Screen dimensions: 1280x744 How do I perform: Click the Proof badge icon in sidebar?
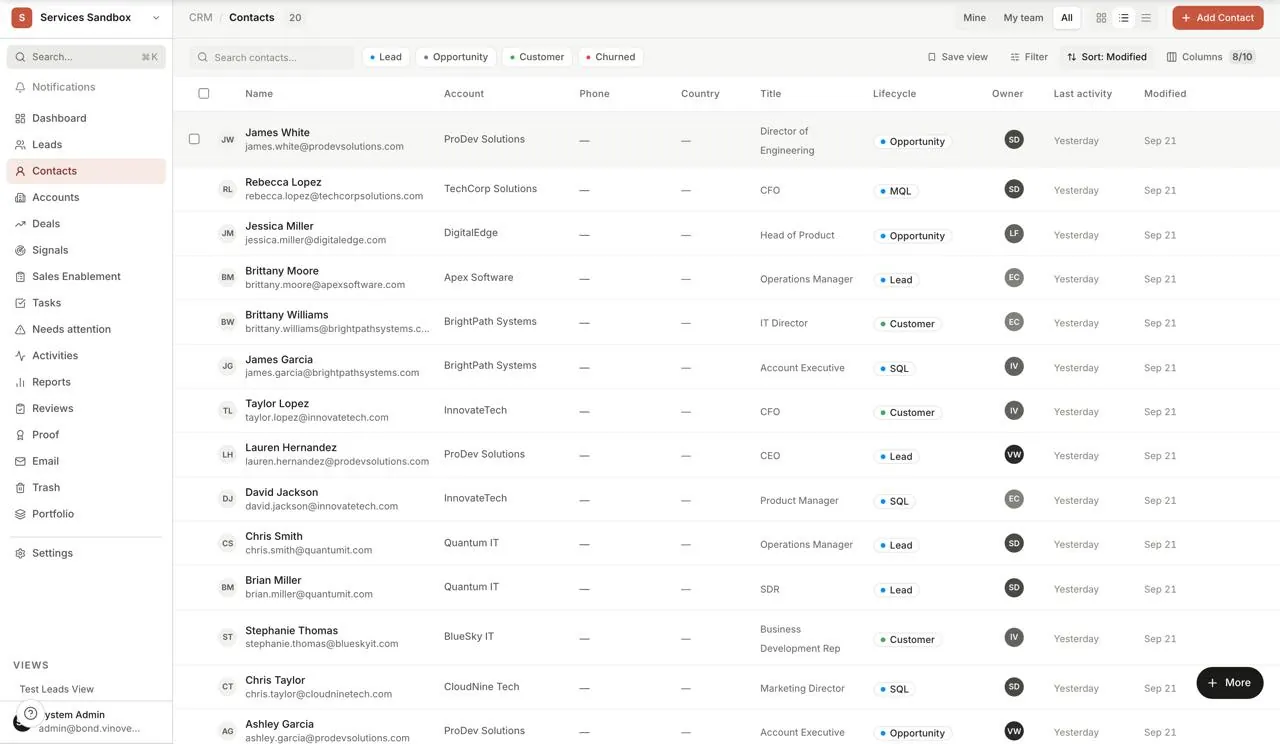[x=20, y=435]
